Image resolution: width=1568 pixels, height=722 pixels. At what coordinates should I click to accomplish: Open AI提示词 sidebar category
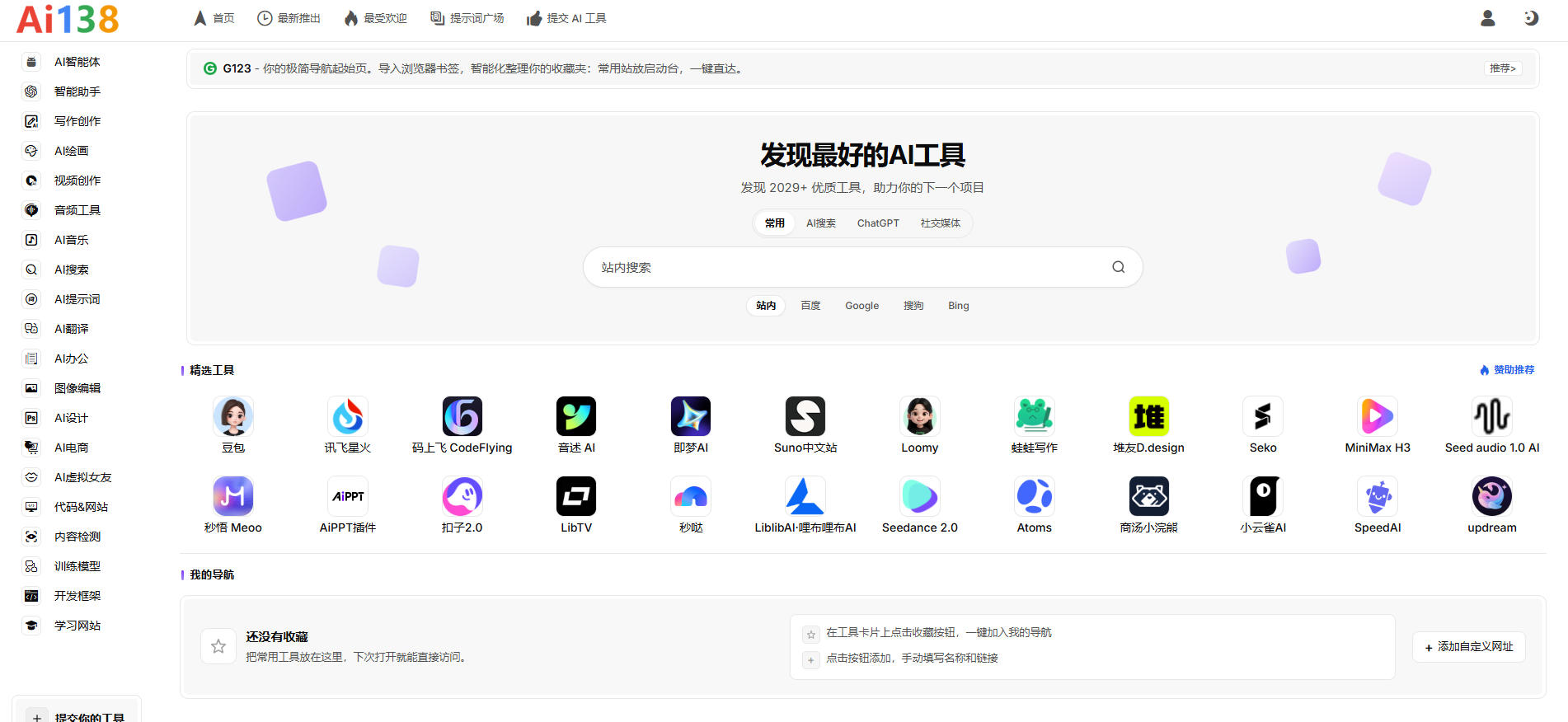(x=77, y=299)
